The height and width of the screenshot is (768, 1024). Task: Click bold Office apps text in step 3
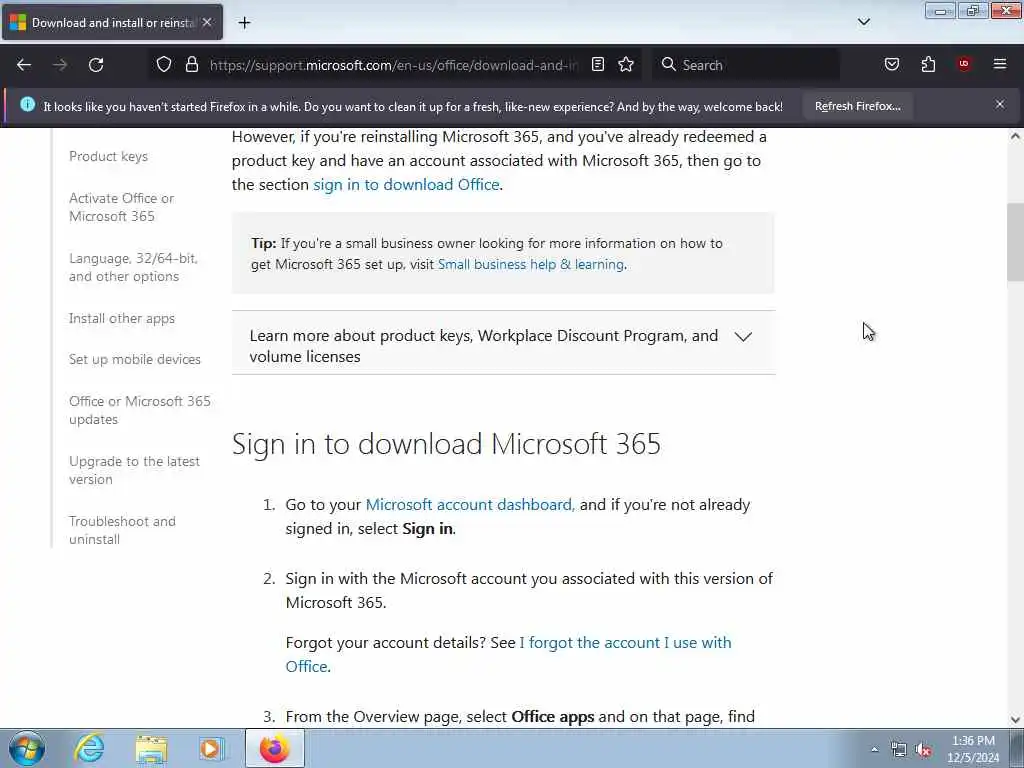coord(552,717)
